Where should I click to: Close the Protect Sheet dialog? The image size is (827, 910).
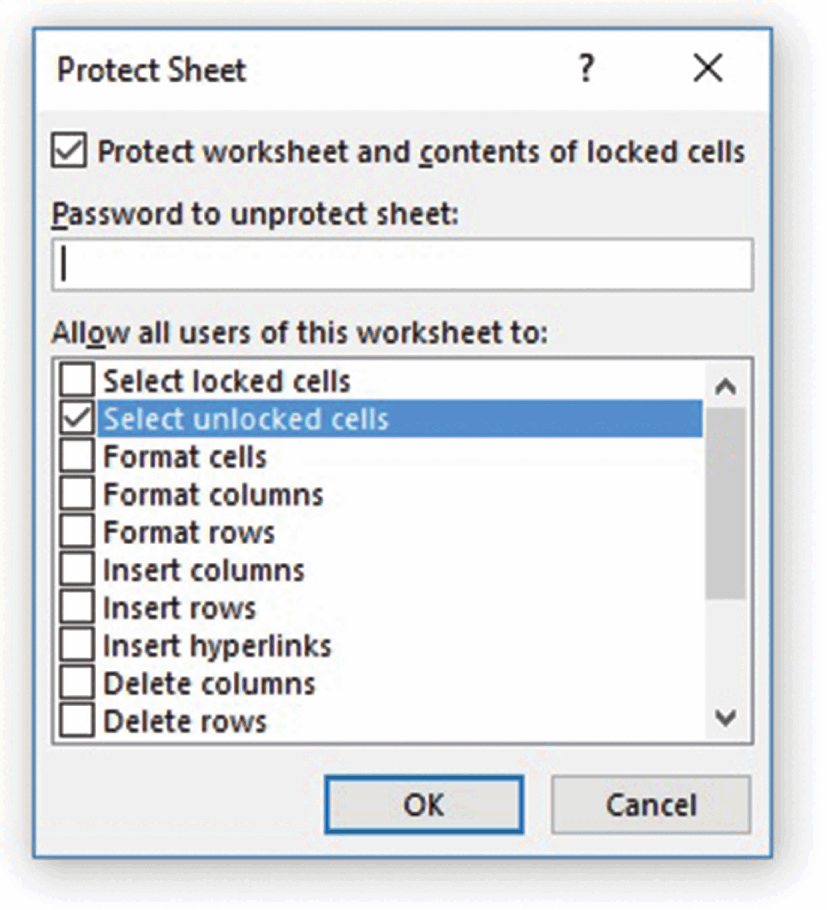[707, 69]
